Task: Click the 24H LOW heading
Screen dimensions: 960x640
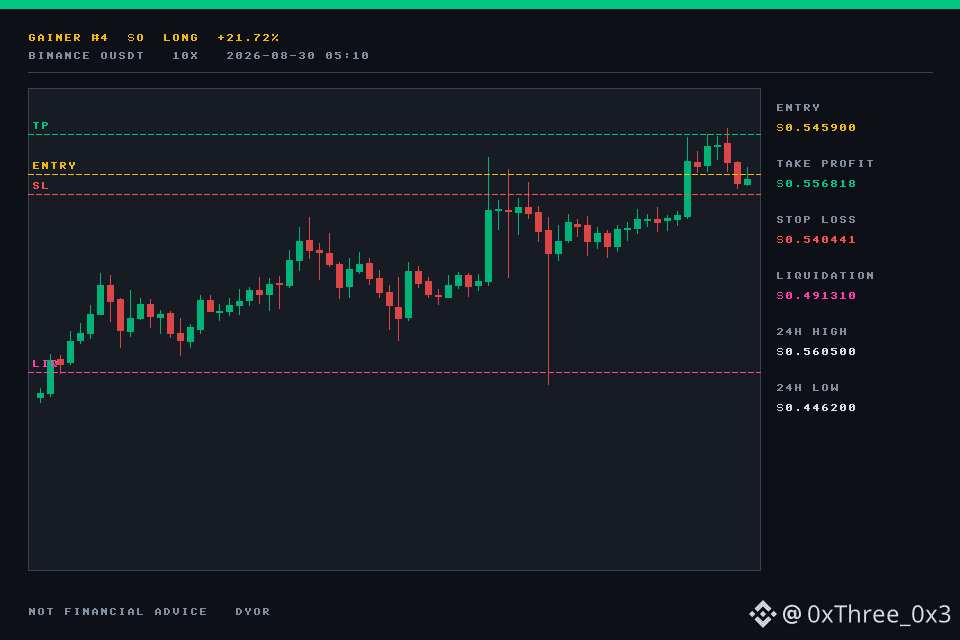Action: pyautogui.click(x=808, y=388)
